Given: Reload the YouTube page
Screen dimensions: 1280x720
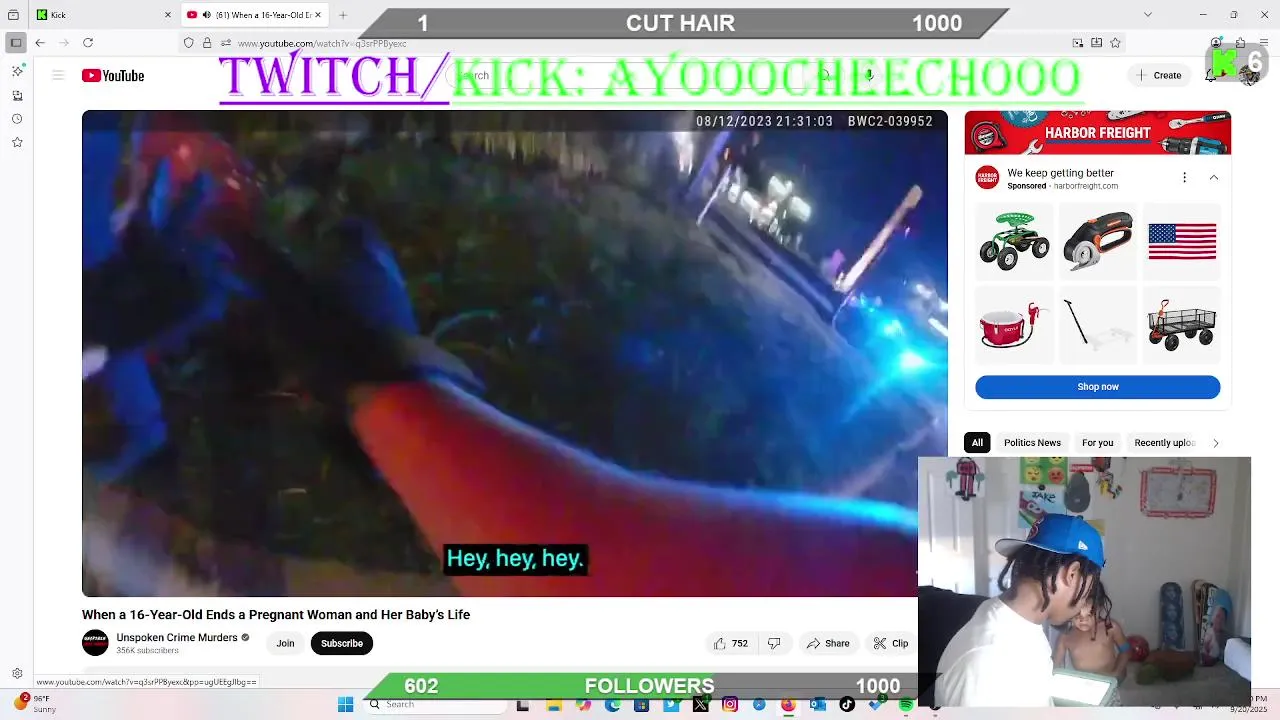Looking at the screenshot, I should click(x=88, y=43).
